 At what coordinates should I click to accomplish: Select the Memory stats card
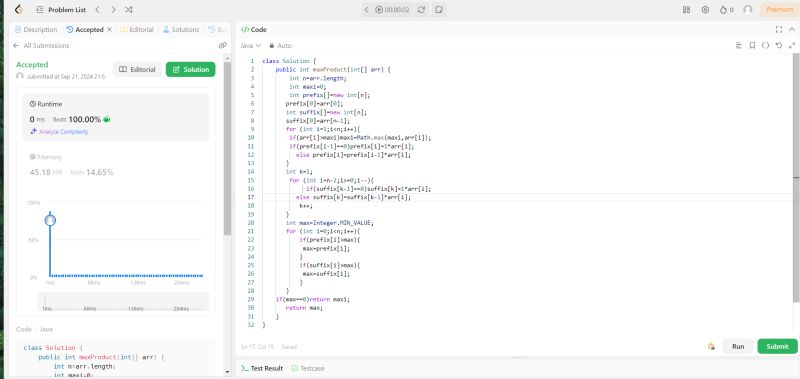coord(115,165)
